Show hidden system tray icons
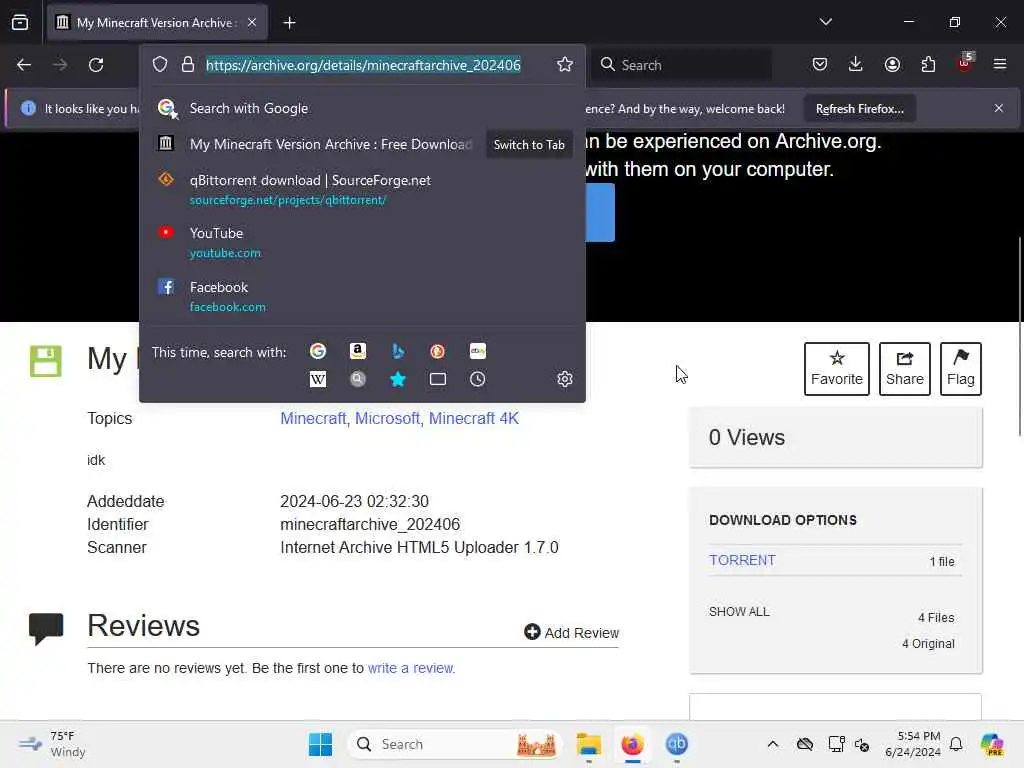 [x=773, y=744]
